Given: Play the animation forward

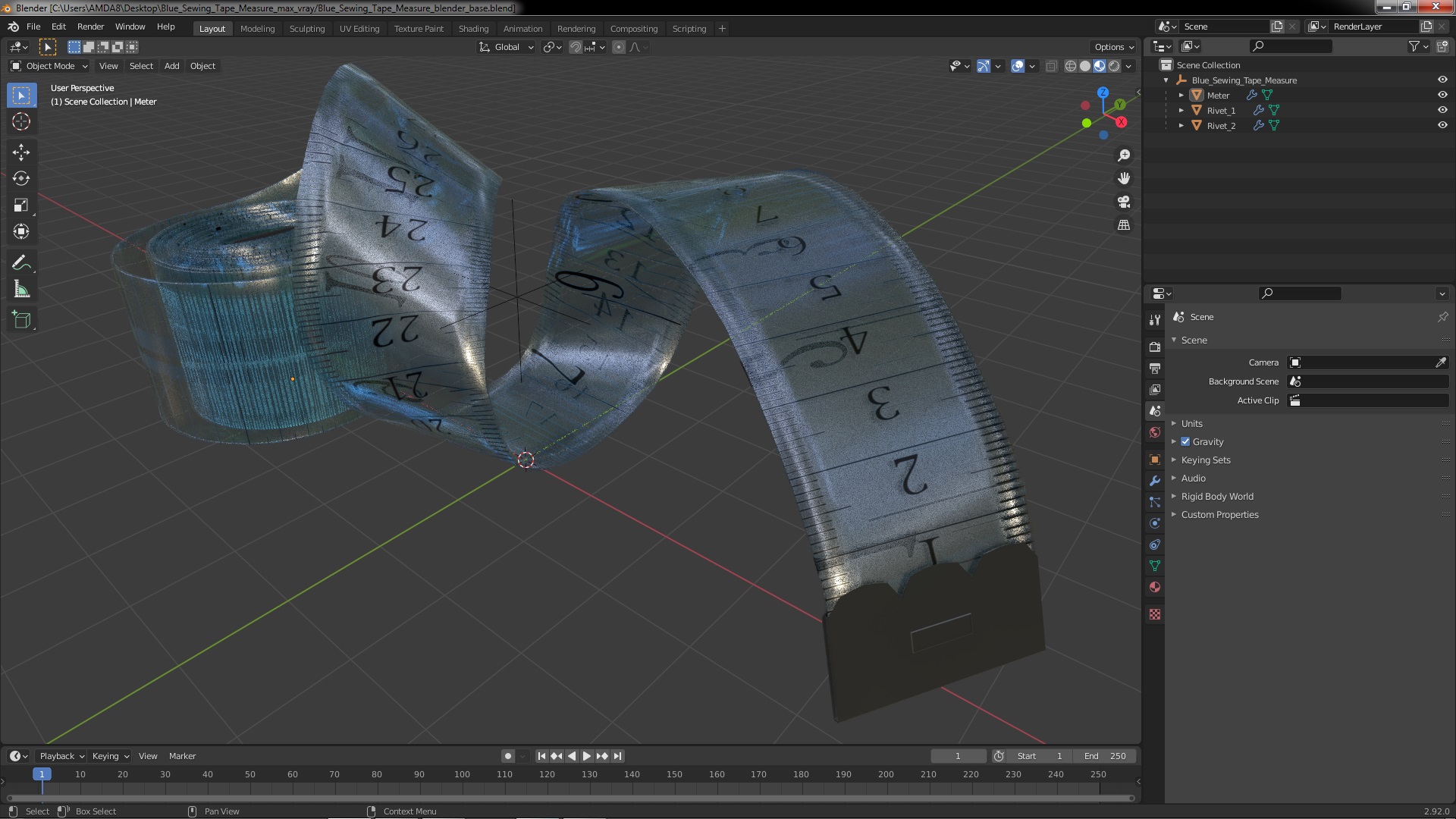Looking at the screenshot, I should [x=586, y=756].
